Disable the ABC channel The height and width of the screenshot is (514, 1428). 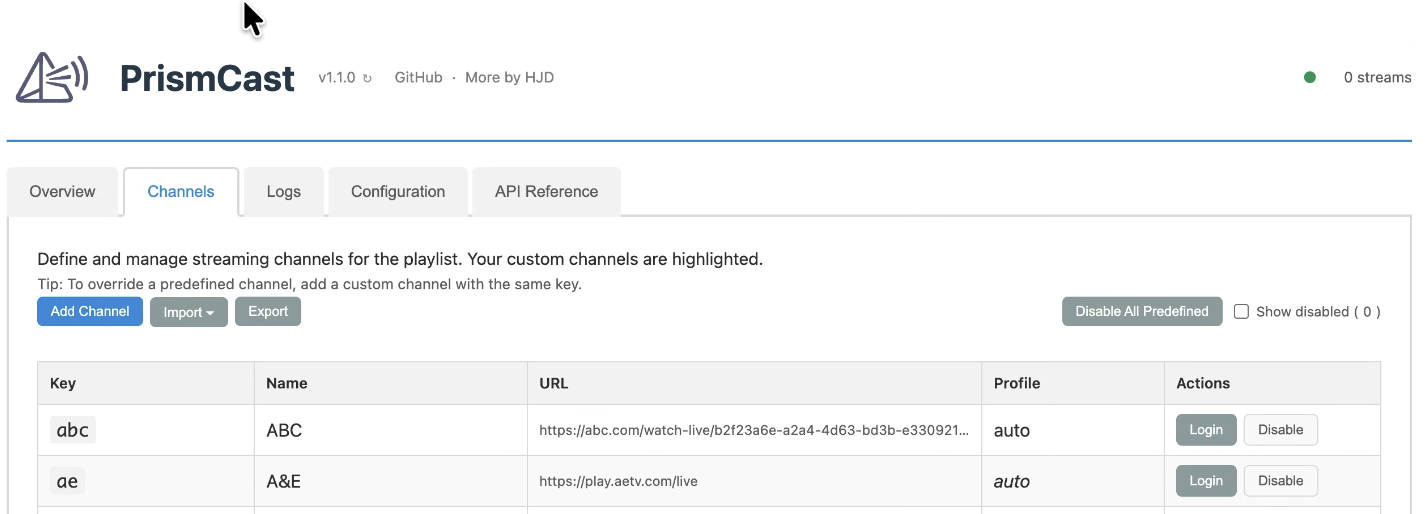point(1280,430)
